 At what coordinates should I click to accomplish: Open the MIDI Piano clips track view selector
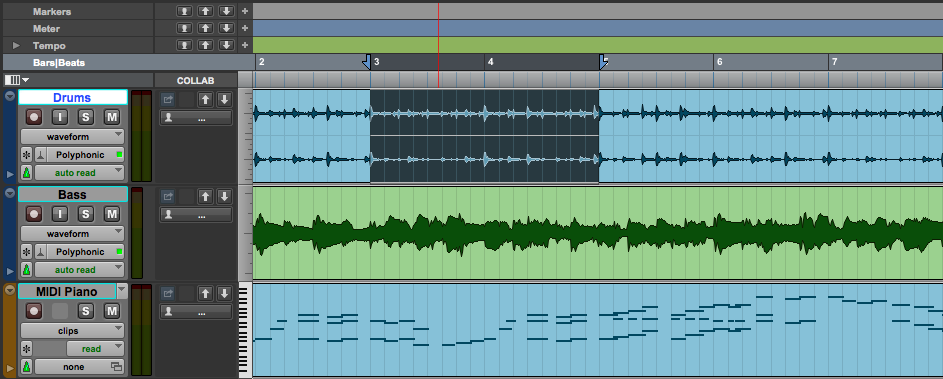(73, 331)
